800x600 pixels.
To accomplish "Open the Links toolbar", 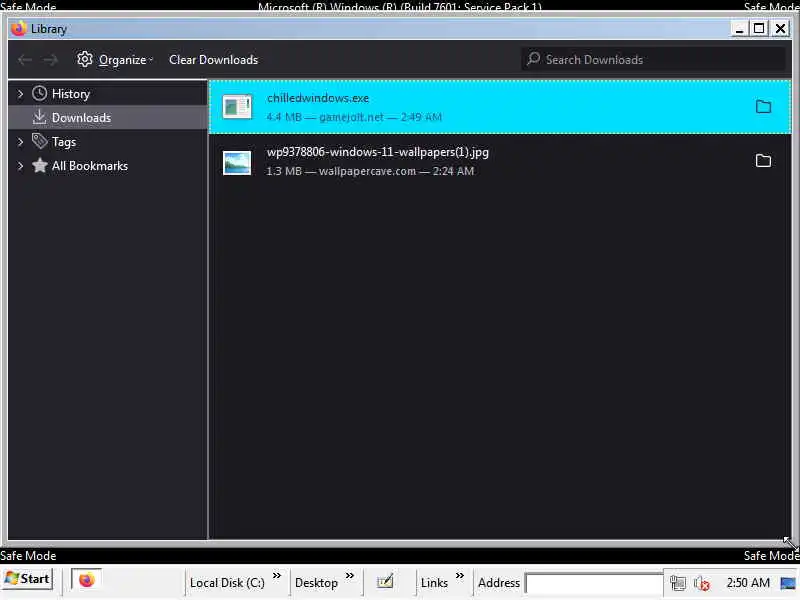I will 434,583.
